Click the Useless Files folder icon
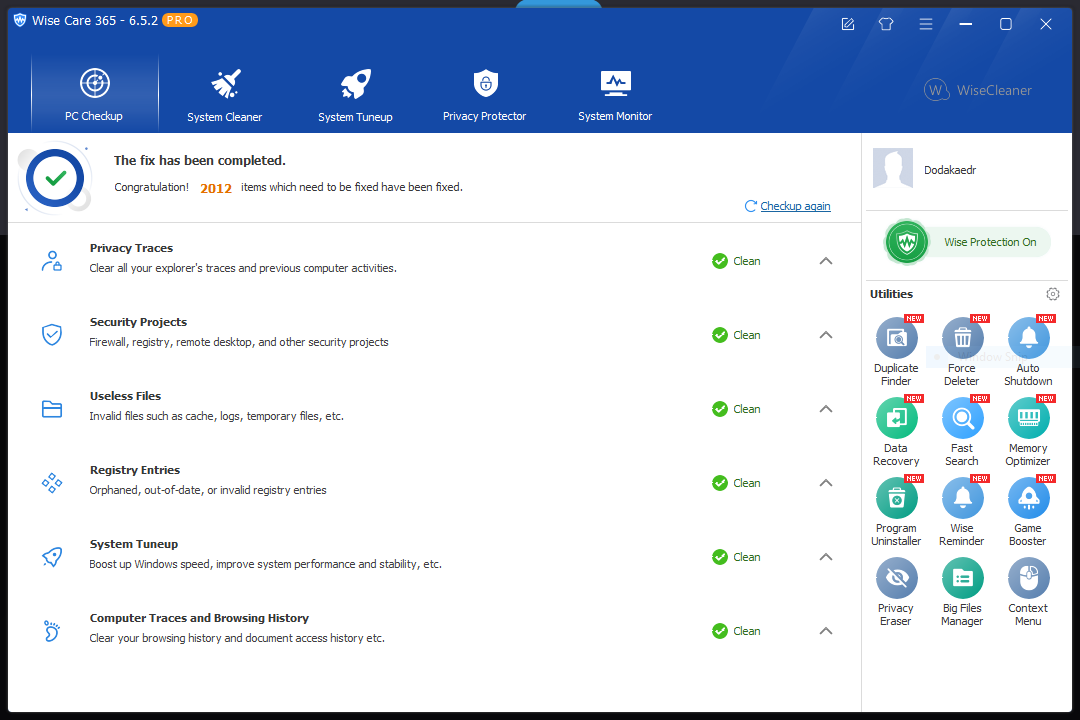Viewport: 1080px width, 720px height. (x=52, y=409)
